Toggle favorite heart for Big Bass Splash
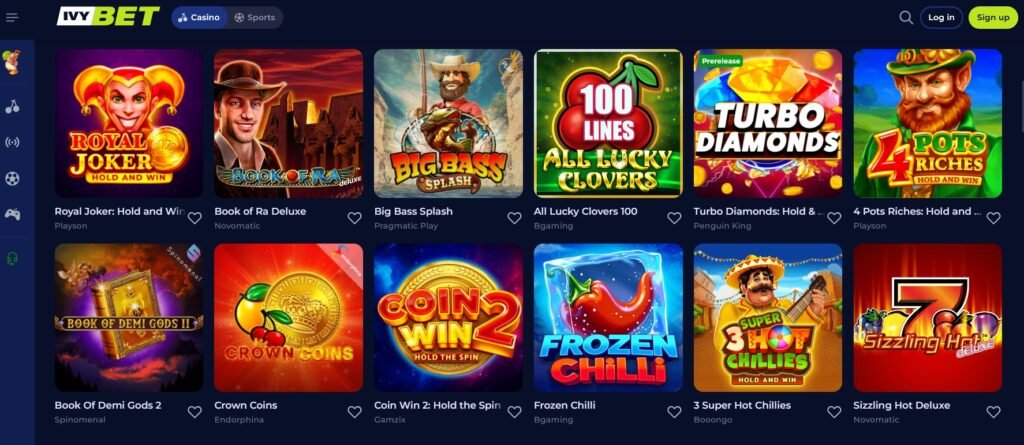The height and width of the screenshot is (445, 1024). tap(515, 218)
